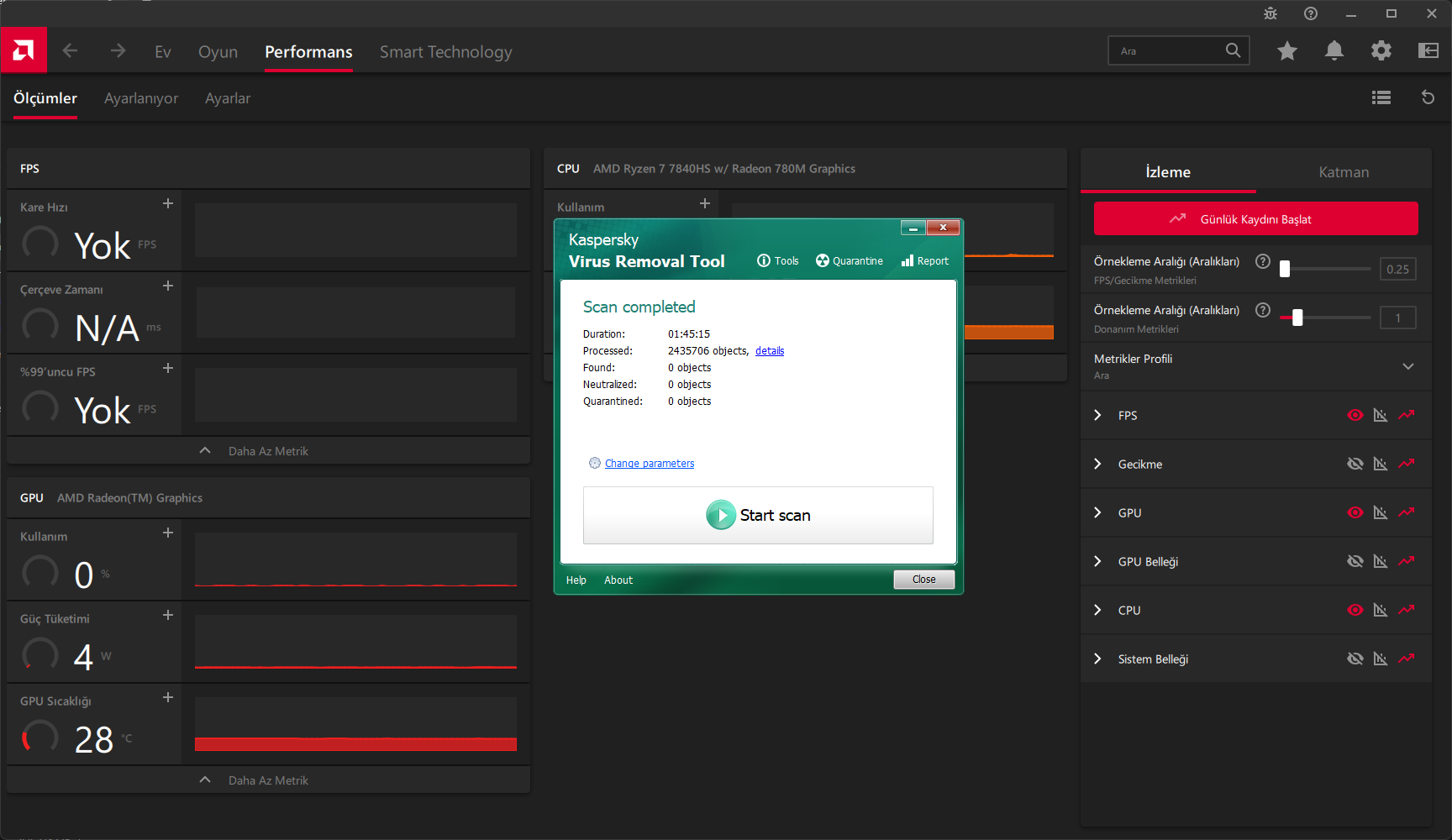Open the bug report icon in title bar
This screenshot has width=1452, height=840.
1270,13
